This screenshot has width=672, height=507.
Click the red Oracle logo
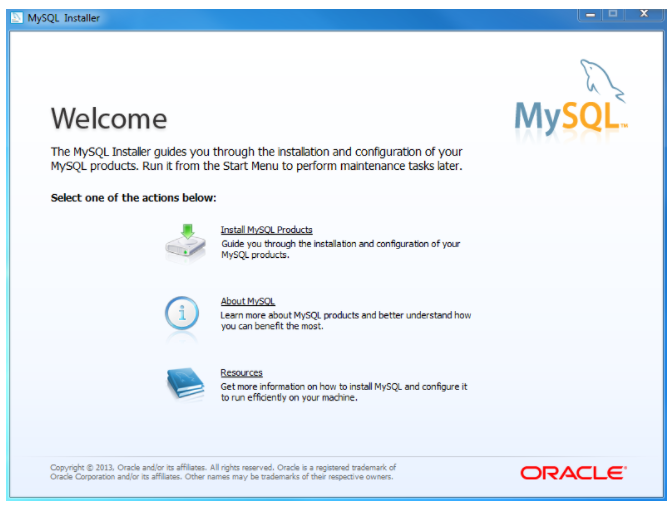pos(573,473)
